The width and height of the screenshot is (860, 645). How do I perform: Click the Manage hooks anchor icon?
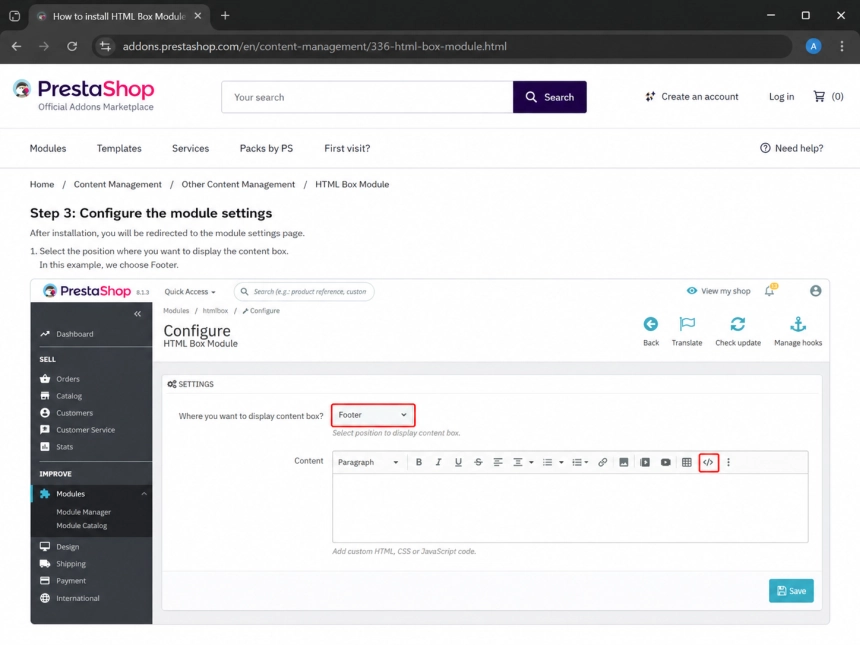click(798, 324)
